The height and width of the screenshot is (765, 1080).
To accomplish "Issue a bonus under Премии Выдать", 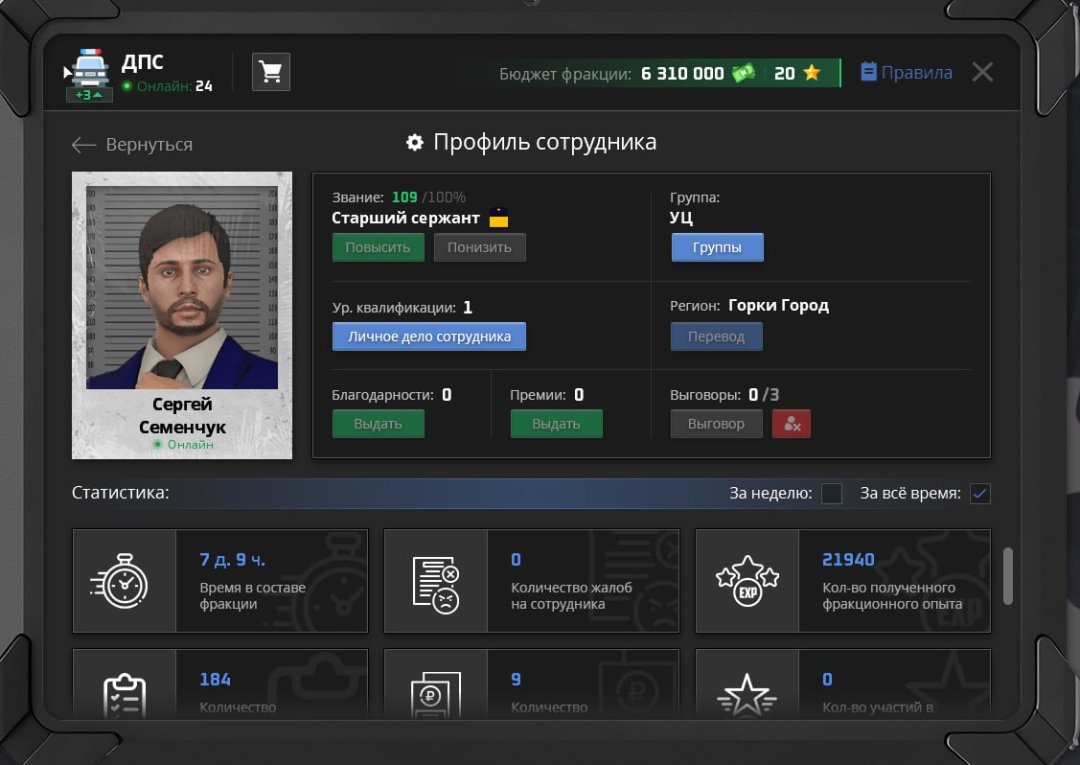I will [x=557, y=423].
